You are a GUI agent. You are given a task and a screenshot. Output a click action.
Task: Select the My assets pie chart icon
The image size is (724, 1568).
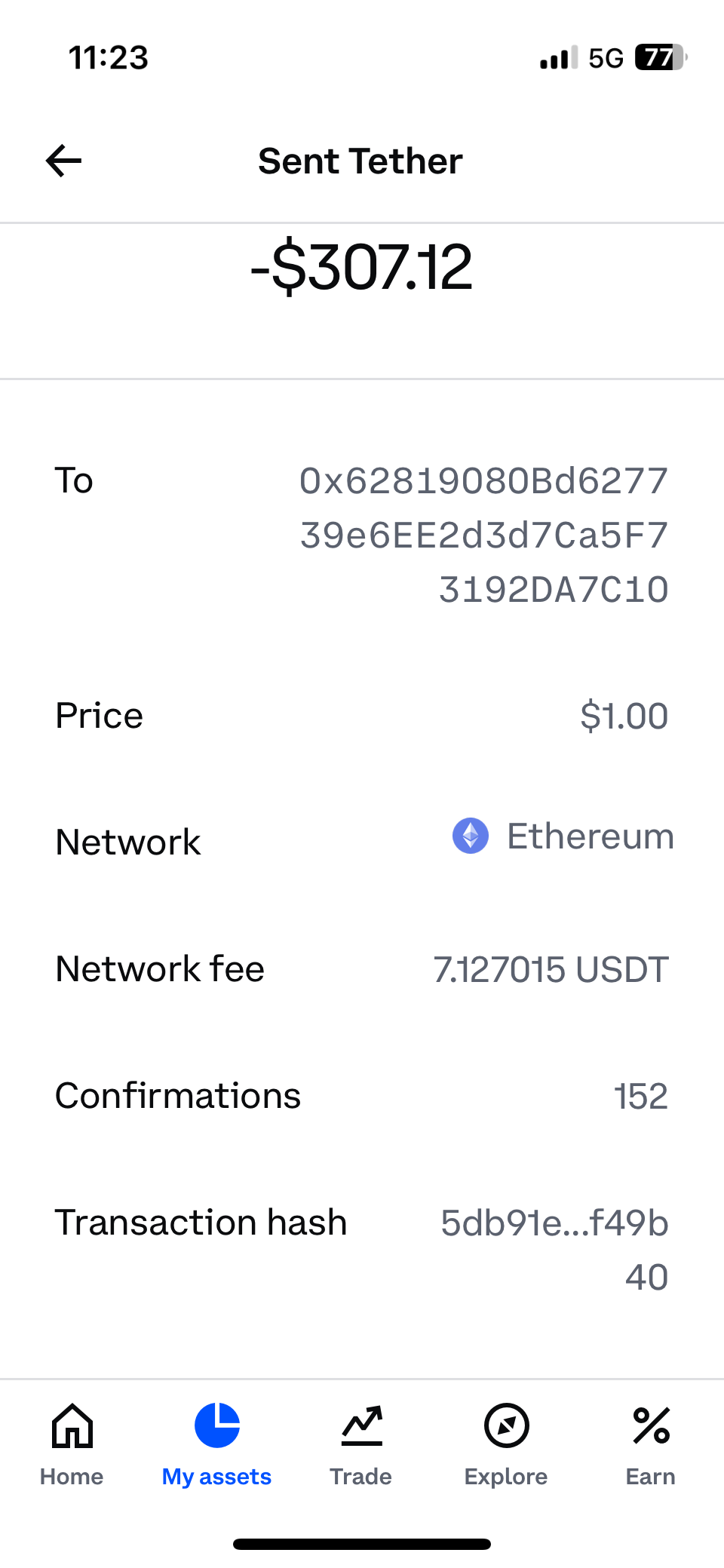[x=217, y=1425]
